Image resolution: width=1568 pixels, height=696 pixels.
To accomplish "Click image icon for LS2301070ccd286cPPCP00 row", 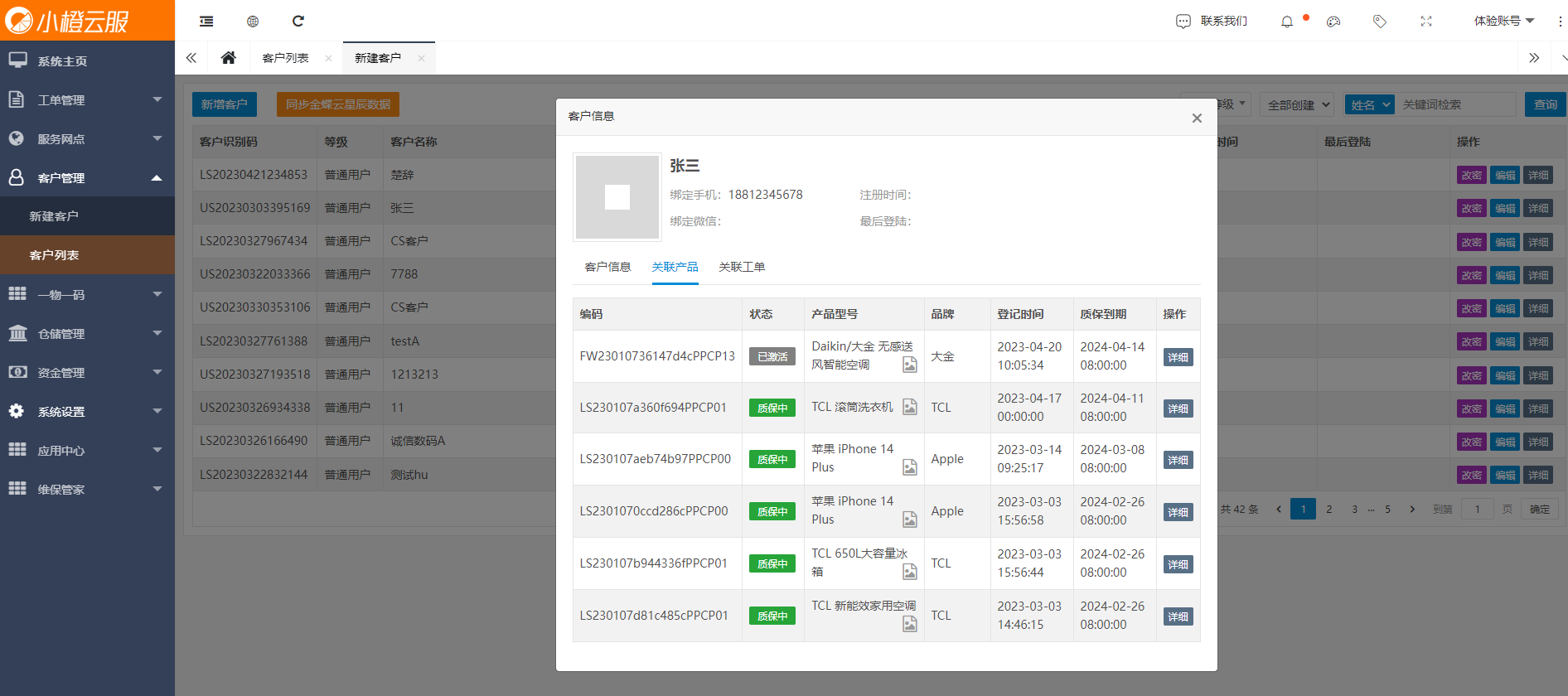I will [x=910, y=520].
